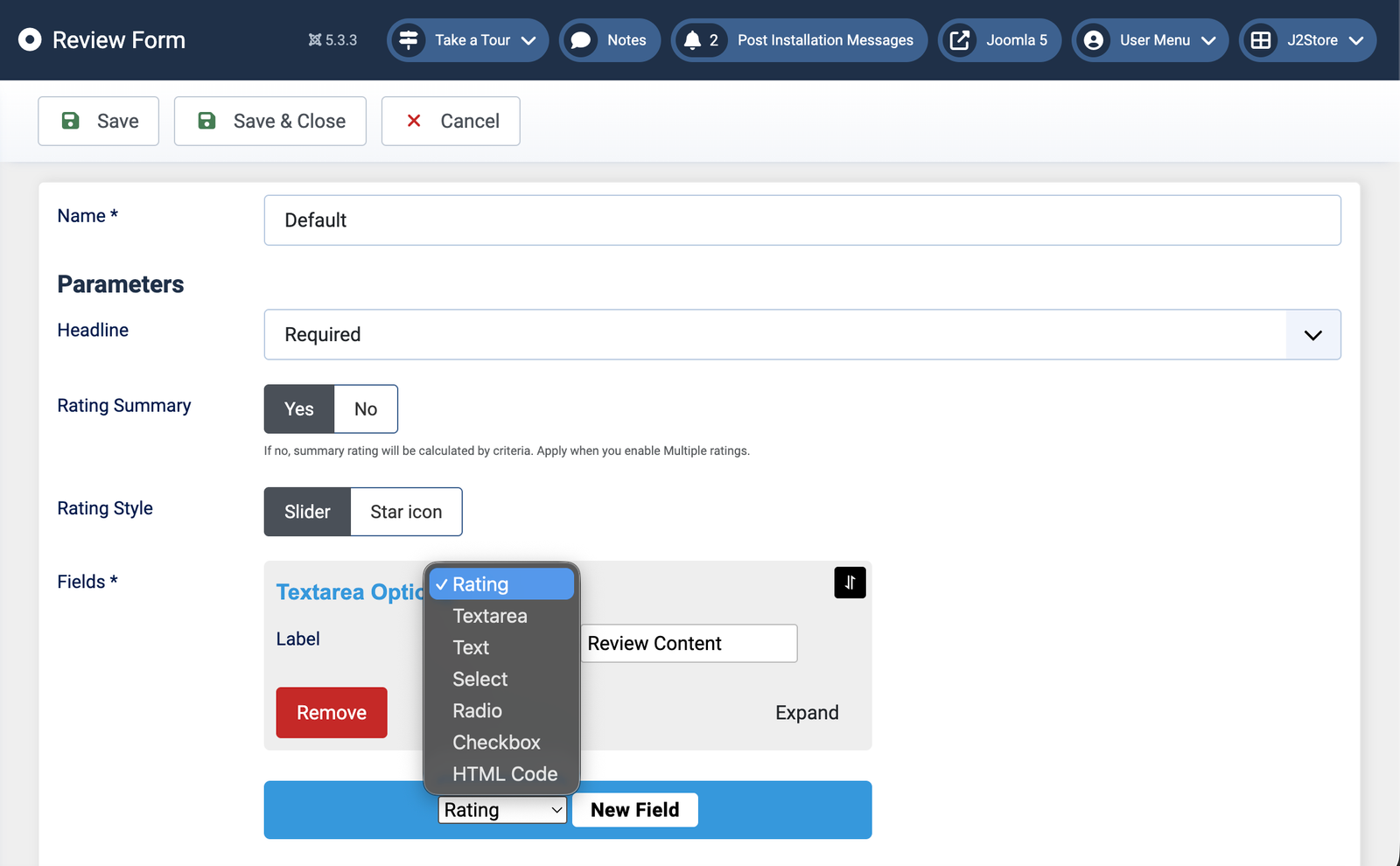Click the black sort handle icon on field
Image resolution: width=1400 pixels, height=866 pixels.
[850, 583]
